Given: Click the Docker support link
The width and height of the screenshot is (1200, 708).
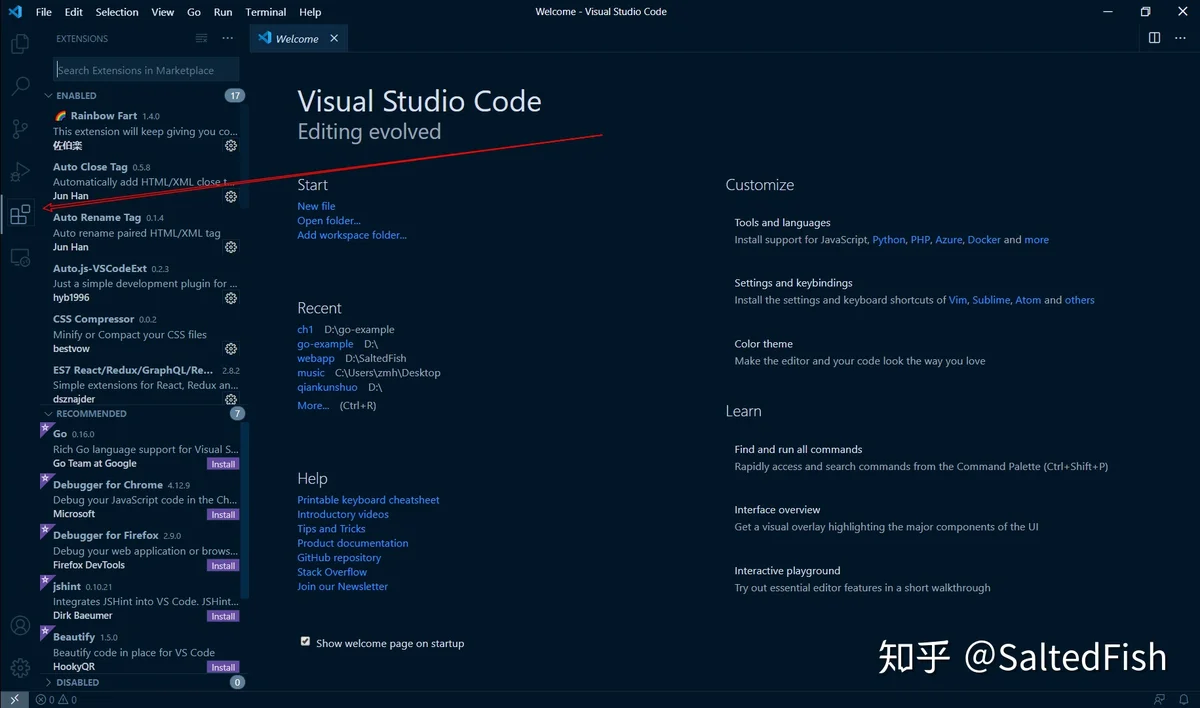Looking at the screenshot, I should (x=984, y=240).
